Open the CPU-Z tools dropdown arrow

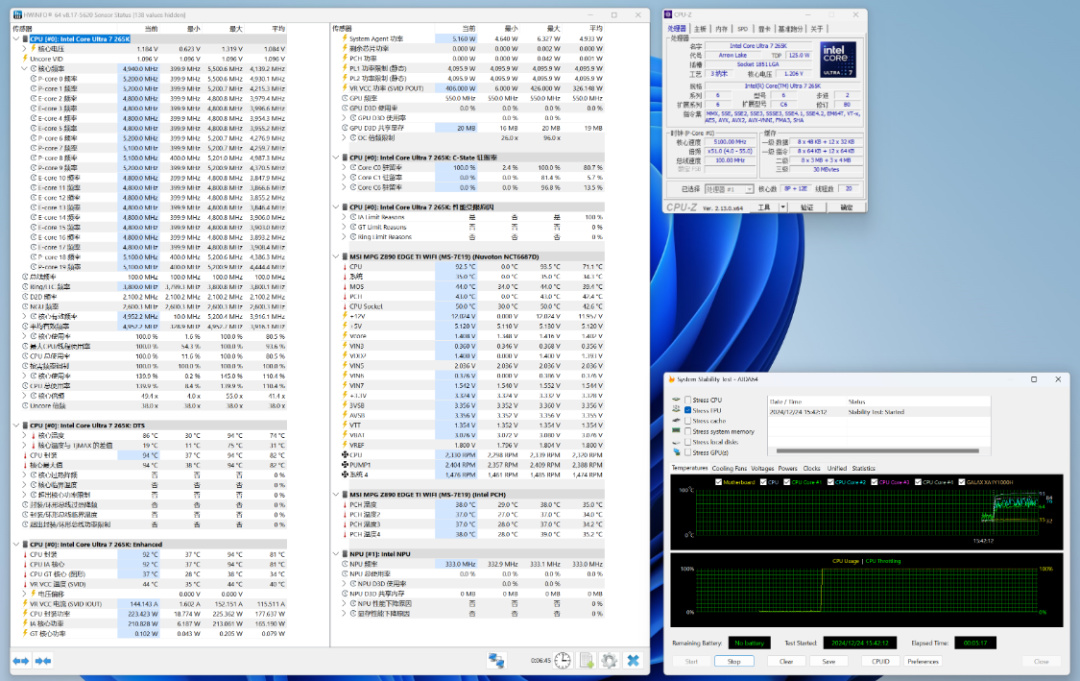[785, 207]
